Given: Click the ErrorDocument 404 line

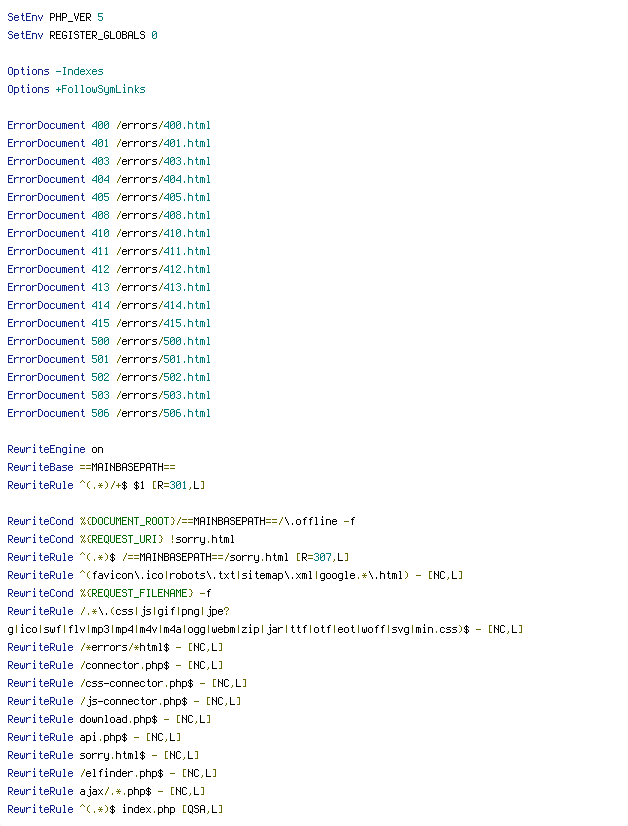Looking at the screenshot, I should [x=109, y=179].
